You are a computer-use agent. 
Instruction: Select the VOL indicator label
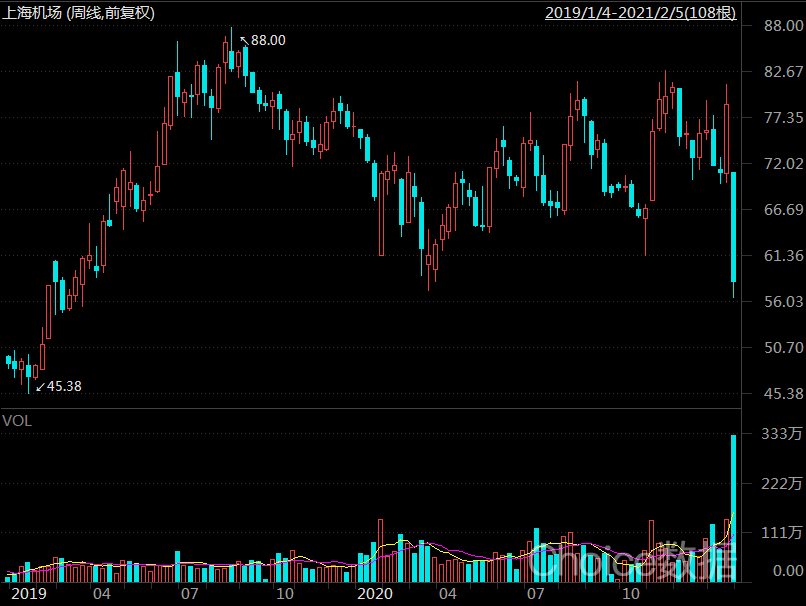coord(17,421)
